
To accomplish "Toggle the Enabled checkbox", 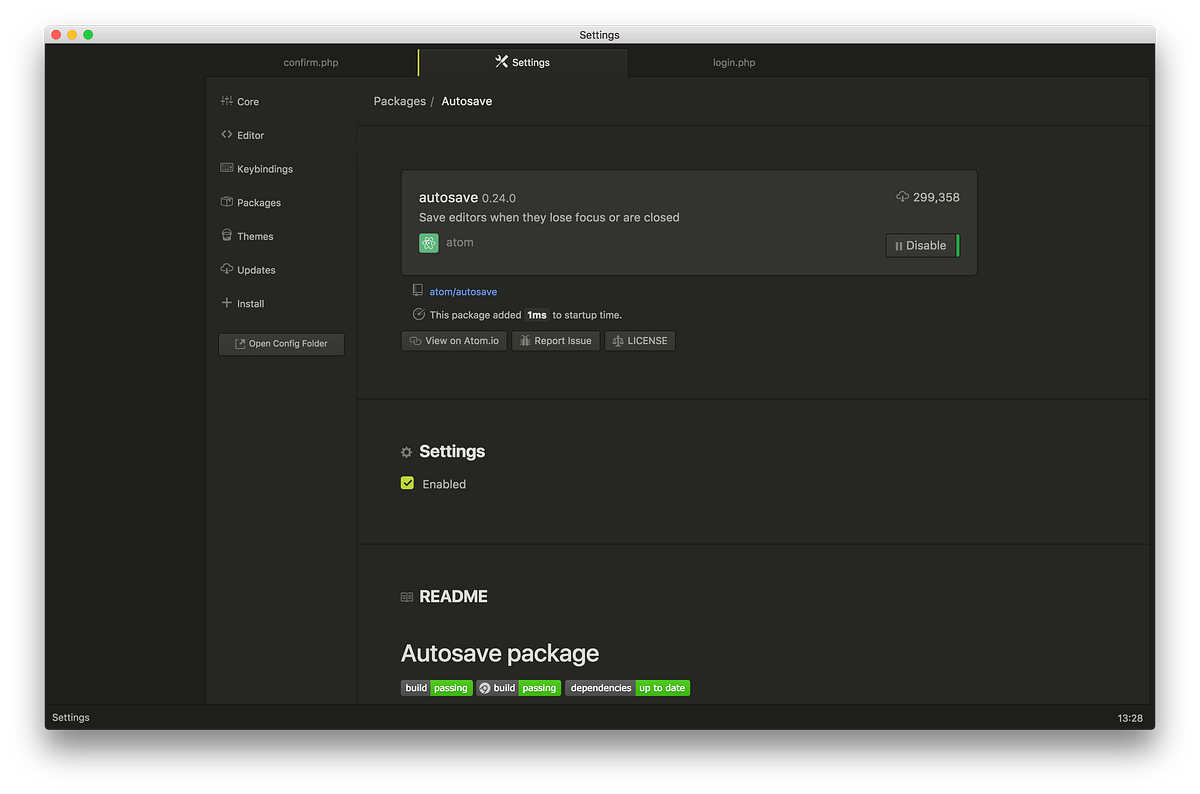I will 407,483.
